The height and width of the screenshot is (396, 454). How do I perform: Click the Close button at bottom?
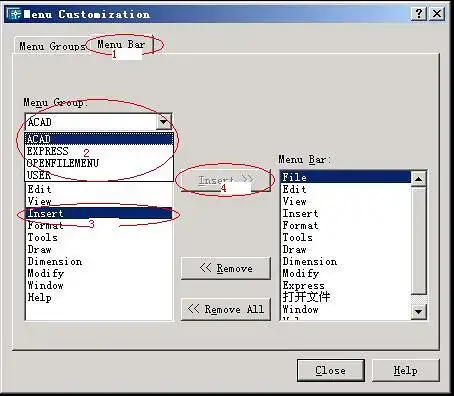point(330,370)
